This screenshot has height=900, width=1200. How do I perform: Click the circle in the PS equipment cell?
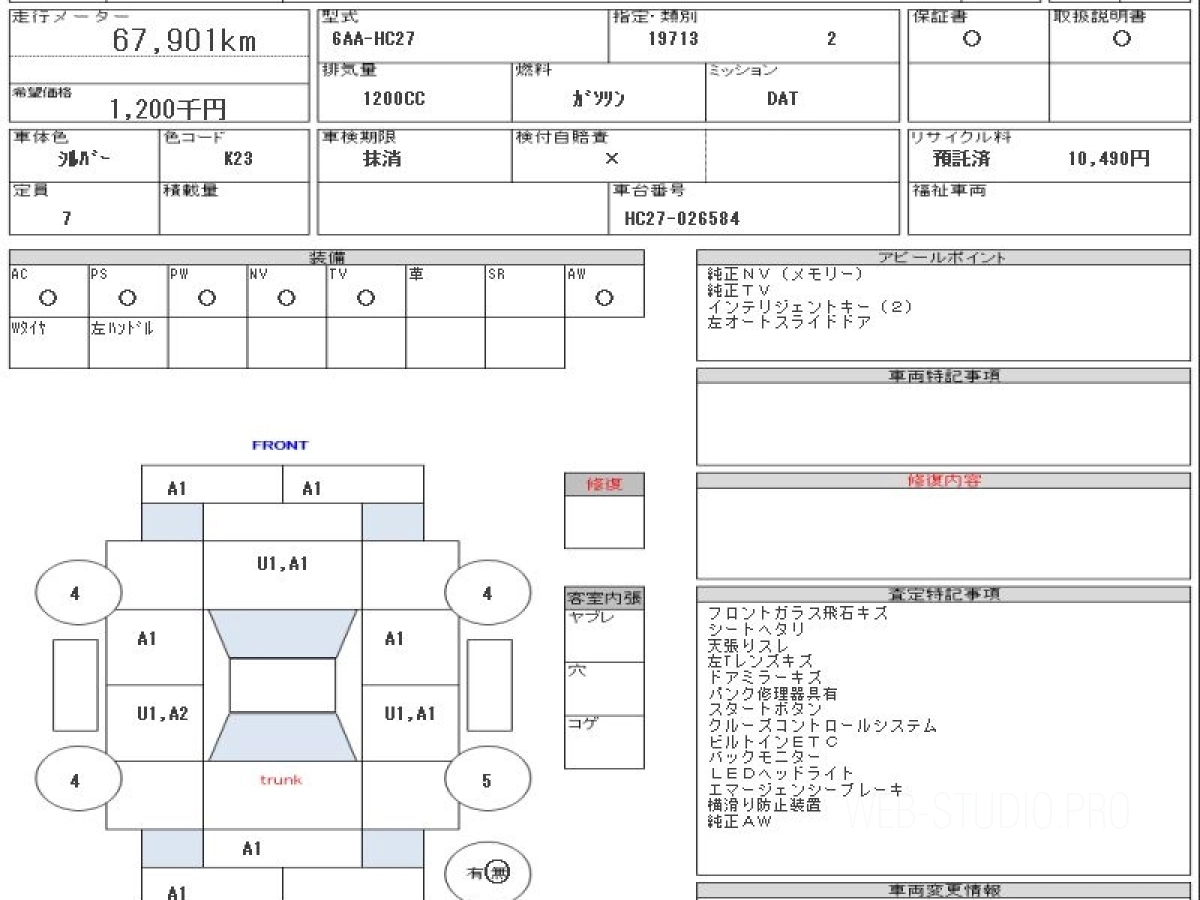tap(127, 298)
